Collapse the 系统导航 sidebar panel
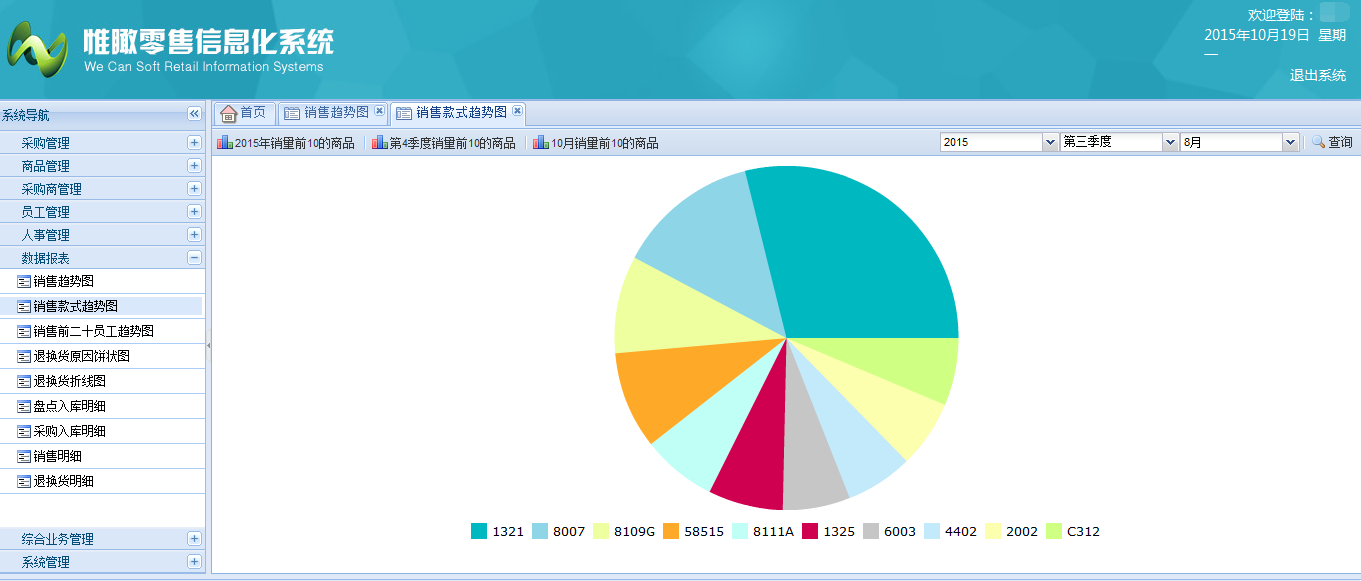Viewport: 1361px width, 581px height. click(194, 115)
